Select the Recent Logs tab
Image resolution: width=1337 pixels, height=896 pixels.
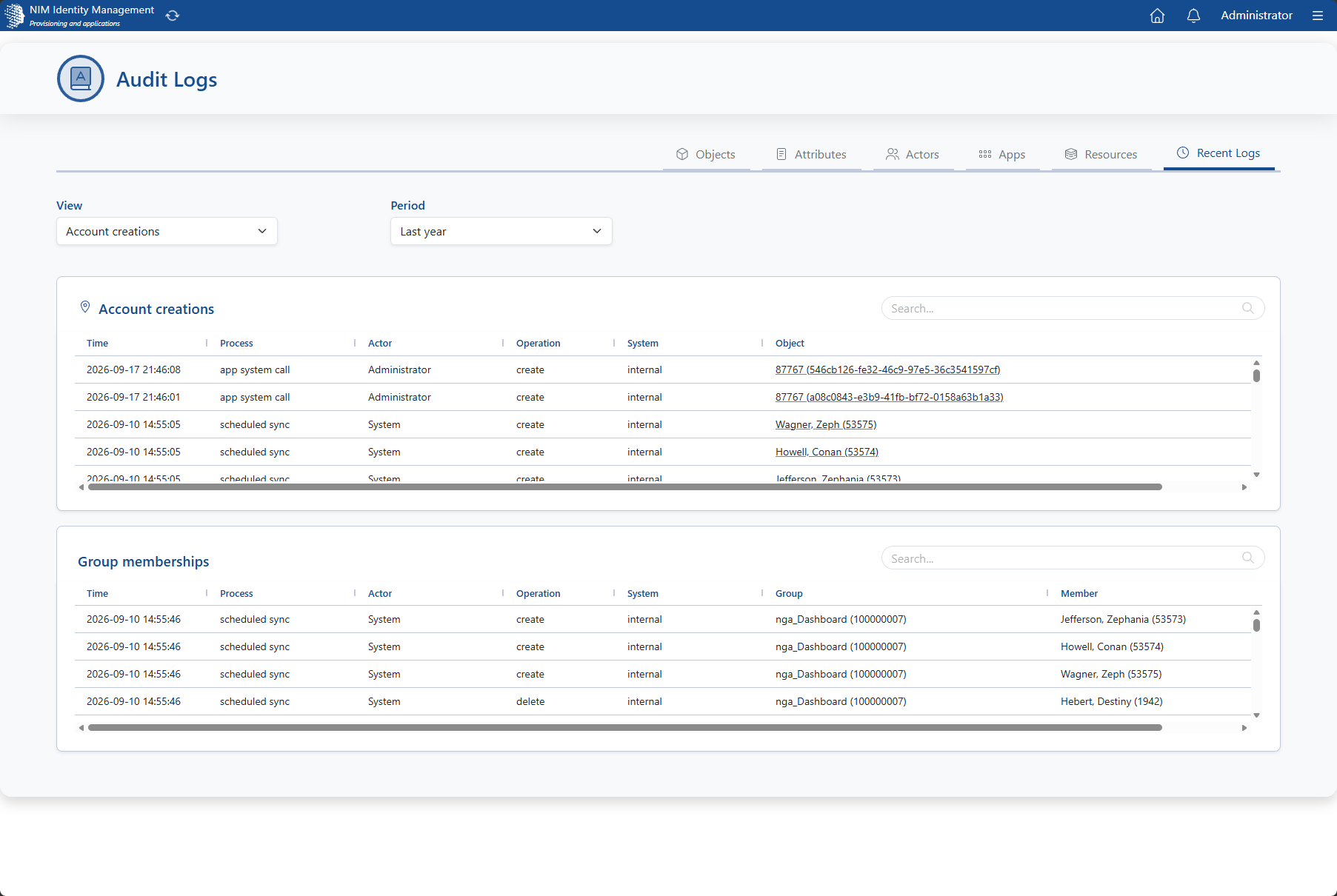point(1218,153)
